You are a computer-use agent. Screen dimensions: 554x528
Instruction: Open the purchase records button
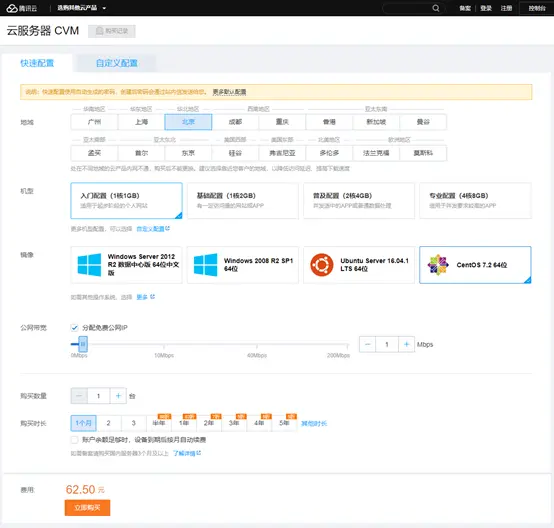[112, 31]
